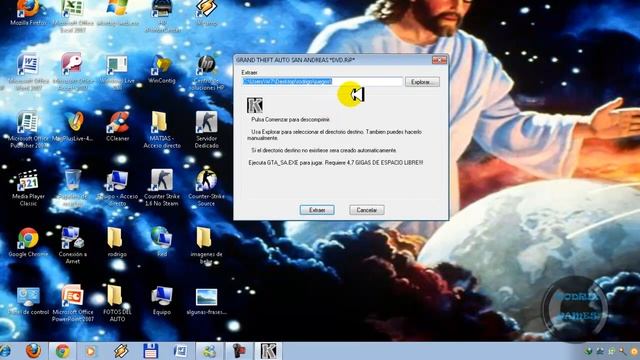The height and width of the screenshot is (360, 640).
Task: Open the media player taskbar button
Action: [x=91, y=351]
